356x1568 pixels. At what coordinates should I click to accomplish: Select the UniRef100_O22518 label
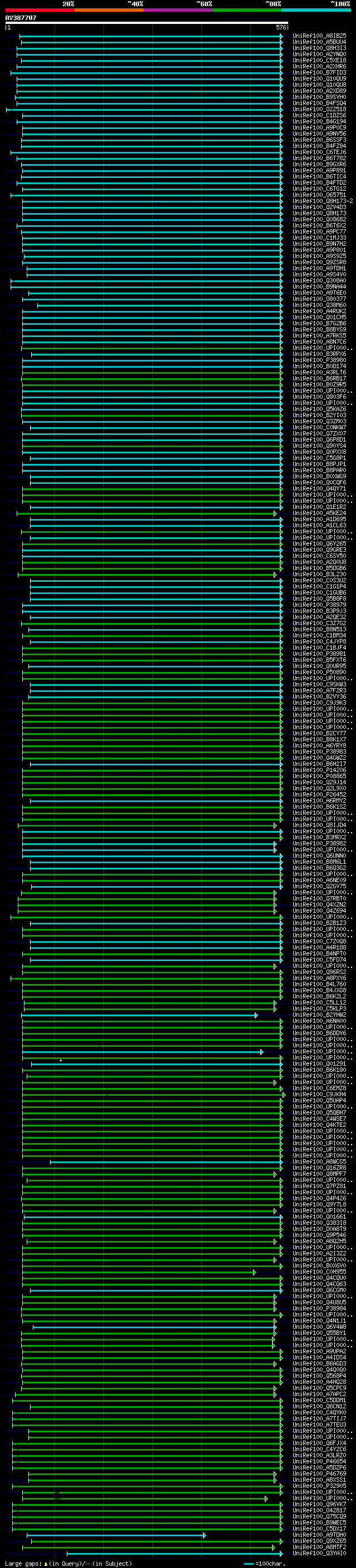coord(319,110)
